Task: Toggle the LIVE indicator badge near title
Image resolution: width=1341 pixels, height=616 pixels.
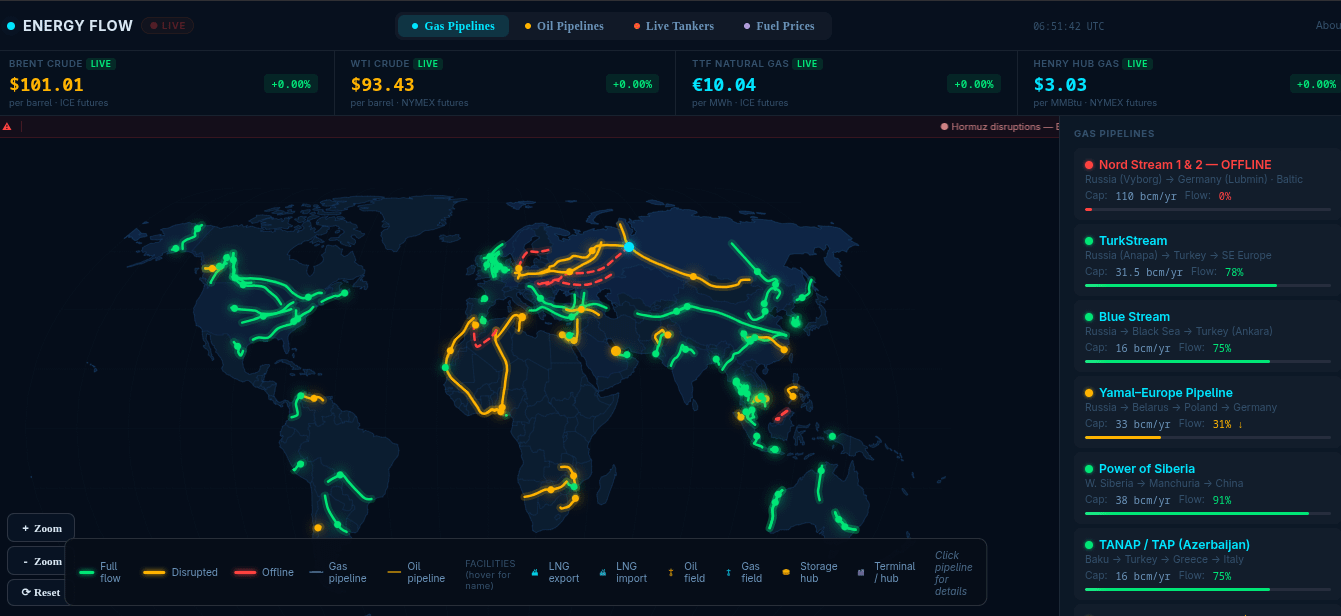Action: pyautogui.click(x=168, y=26)
